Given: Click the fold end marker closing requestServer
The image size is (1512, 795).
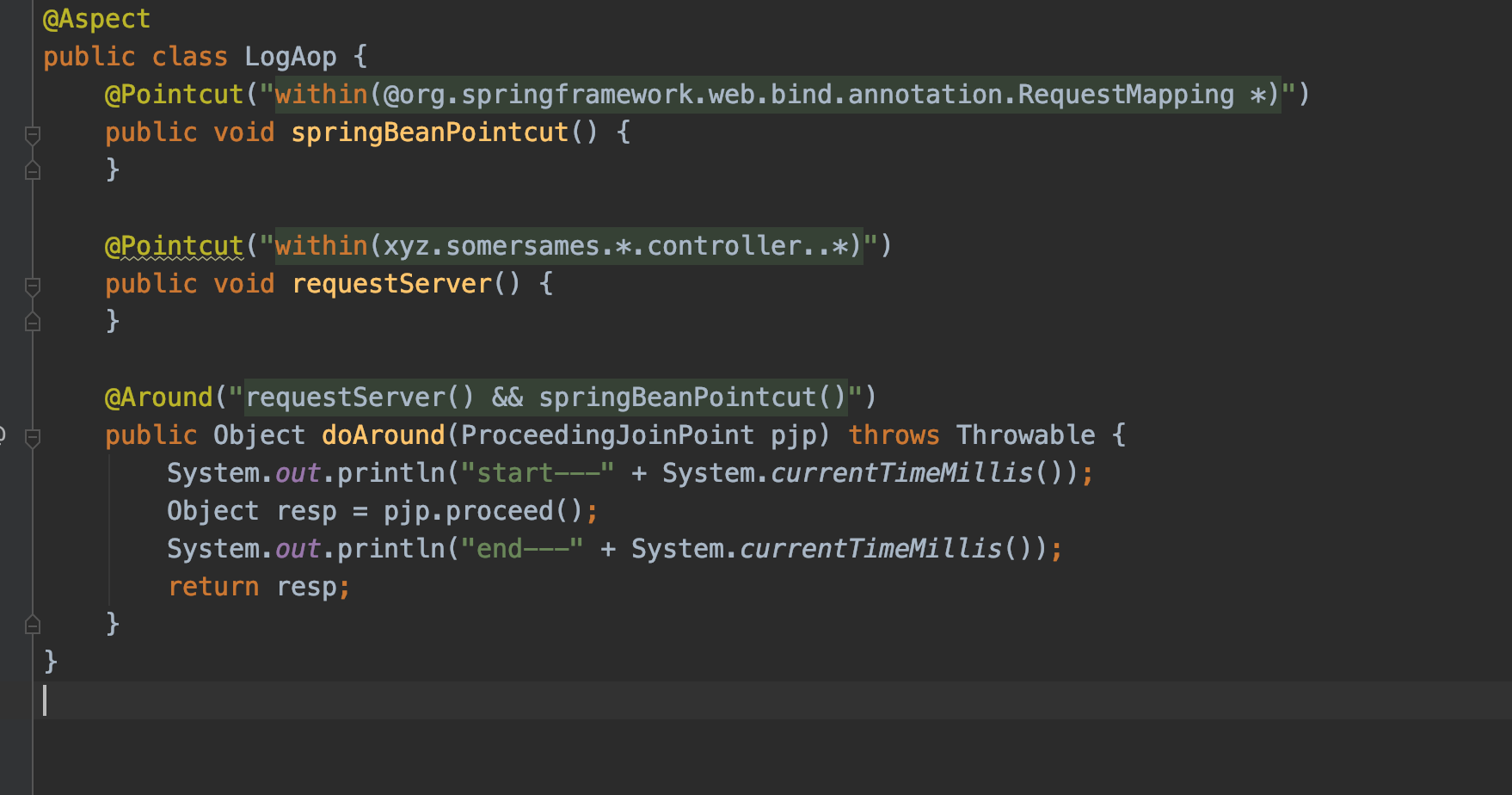Looking at the screenshot, I should pos(33,322).
